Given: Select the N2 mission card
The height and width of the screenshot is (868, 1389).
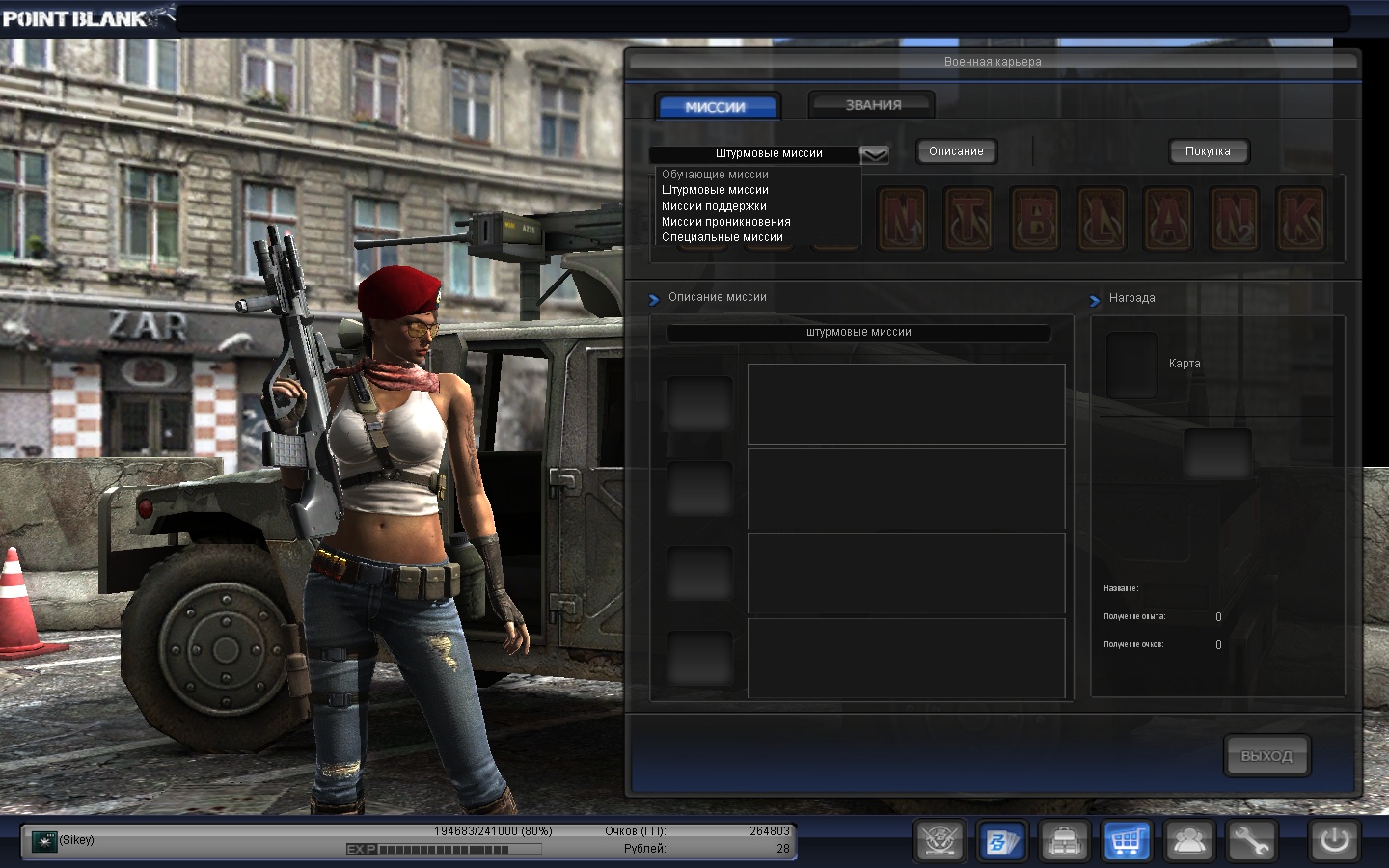Looking at the screenshot, I should (x=1235, y=219).
